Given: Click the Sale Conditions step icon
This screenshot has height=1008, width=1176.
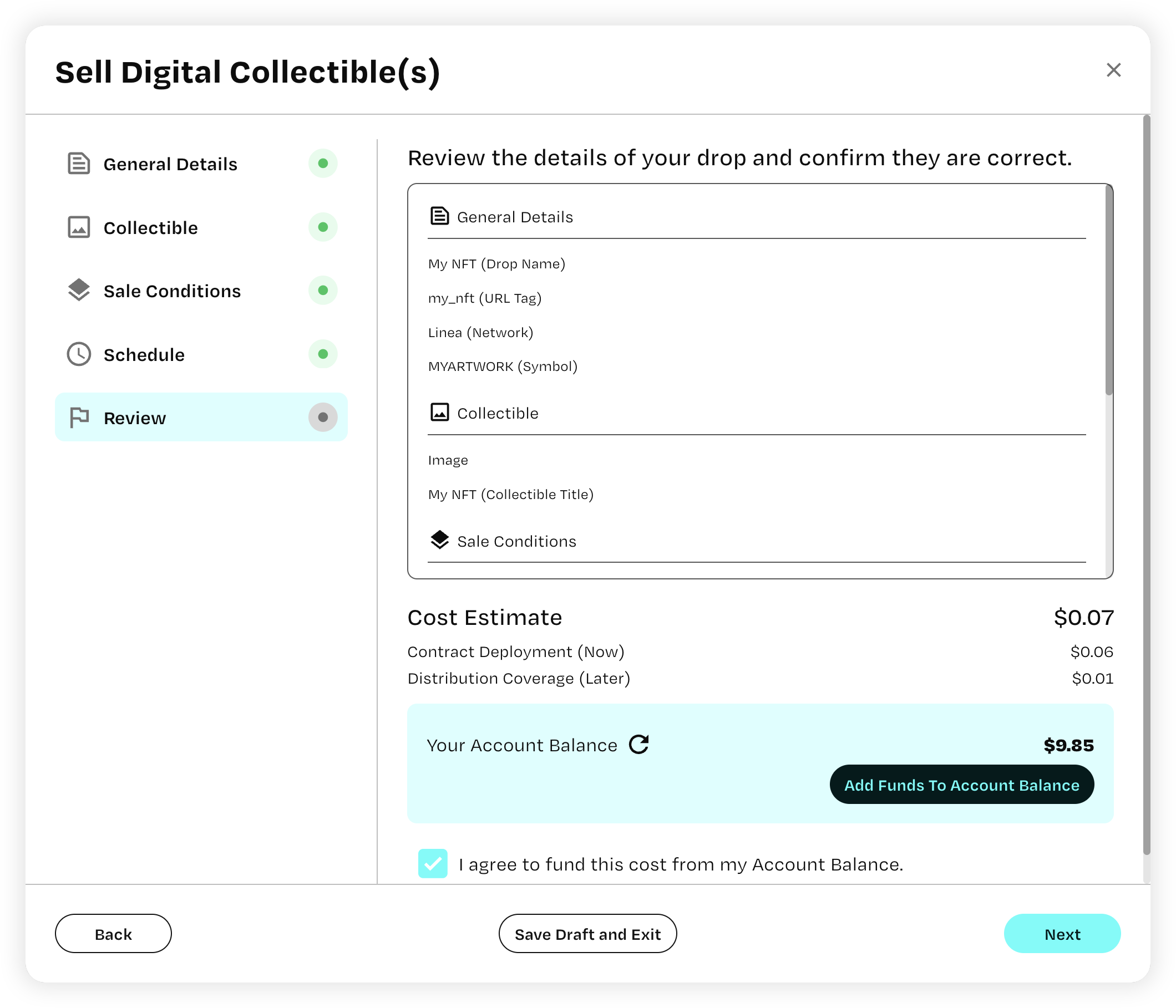Looking at the screenshot, I should tap(79, 290).
